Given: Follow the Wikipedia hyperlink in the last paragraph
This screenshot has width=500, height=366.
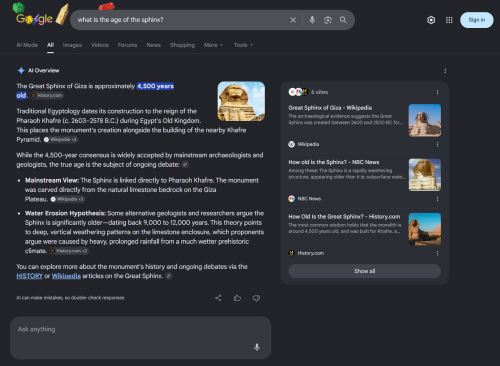Looking at the screenshot, I should 66,276.
